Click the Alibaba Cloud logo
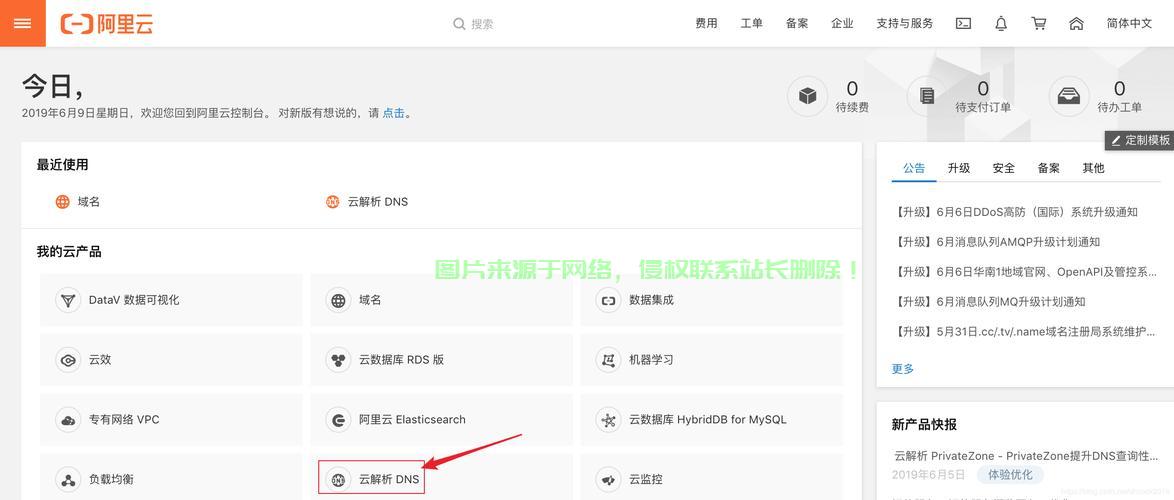This screenshot has height=500, width=1174. pyautogui.click(x=106, y=23)
